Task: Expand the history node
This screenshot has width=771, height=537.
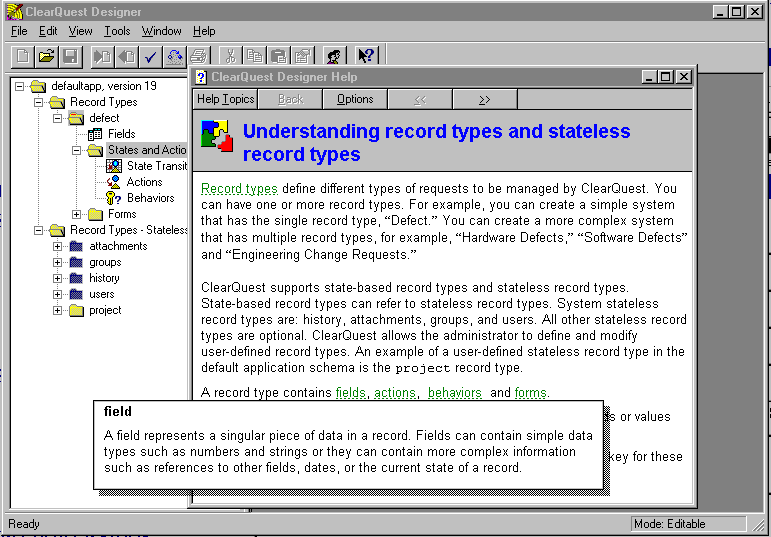Action: pyautogui.click(x=58, y=278)
